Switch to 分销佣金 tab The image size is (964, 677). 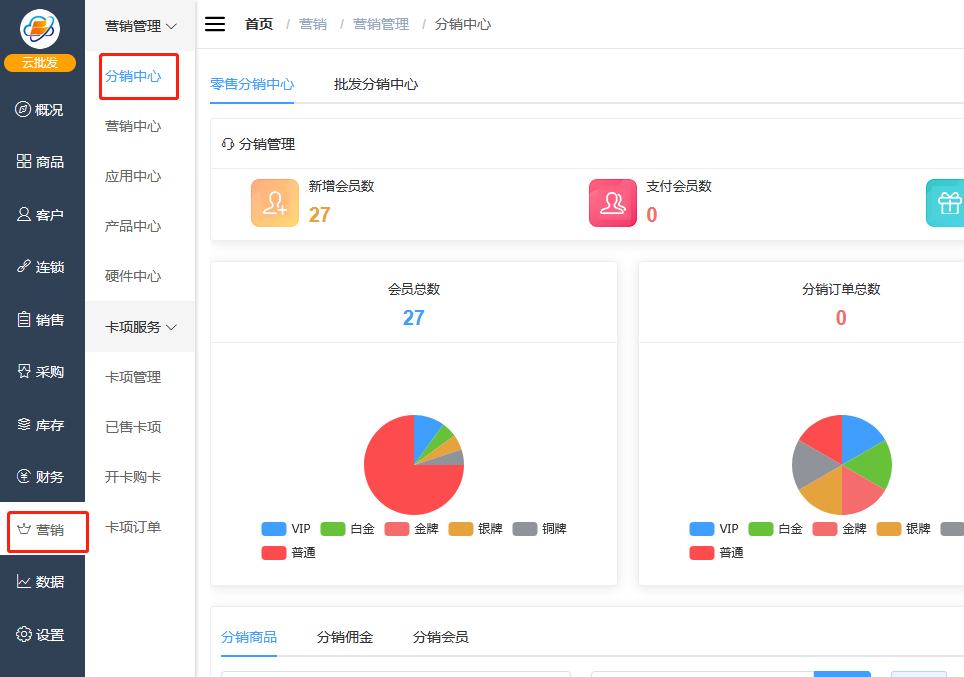pyautogui.click(x=345, y=637)
